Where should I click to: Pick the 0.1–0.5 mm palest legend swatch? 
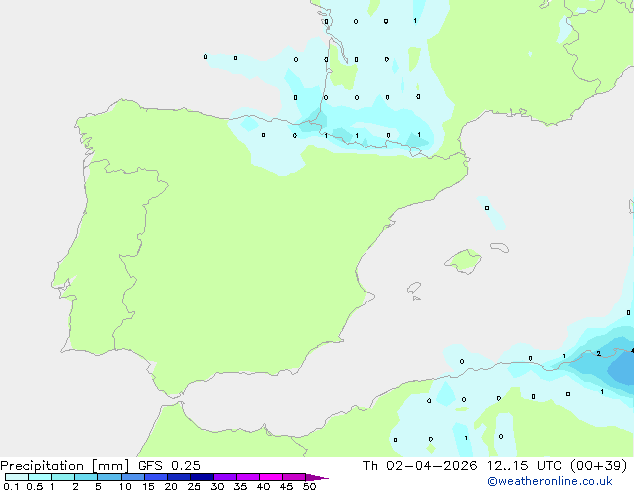17,477
